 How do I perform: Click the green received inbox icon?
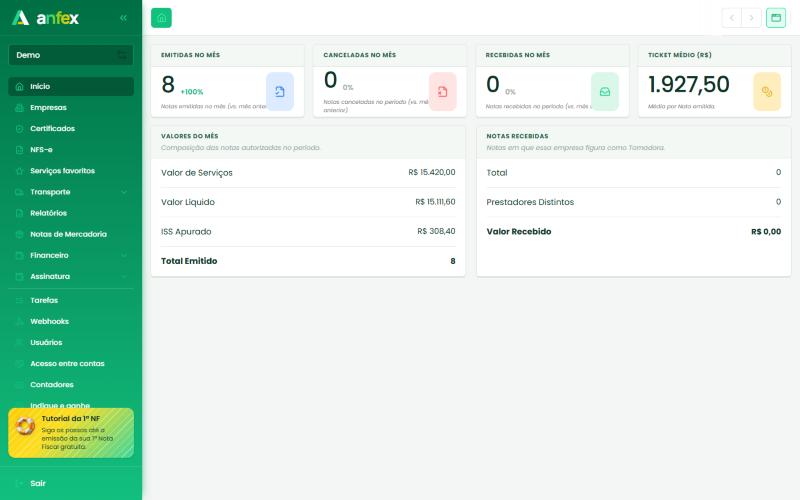click(605, 92)
